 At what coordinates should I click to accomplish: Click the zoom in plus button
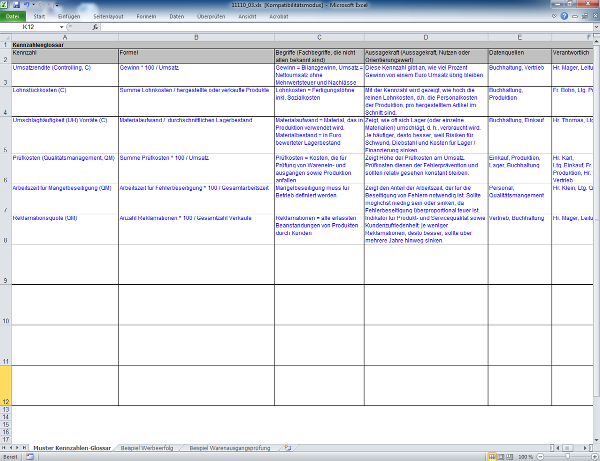[594, 456]
